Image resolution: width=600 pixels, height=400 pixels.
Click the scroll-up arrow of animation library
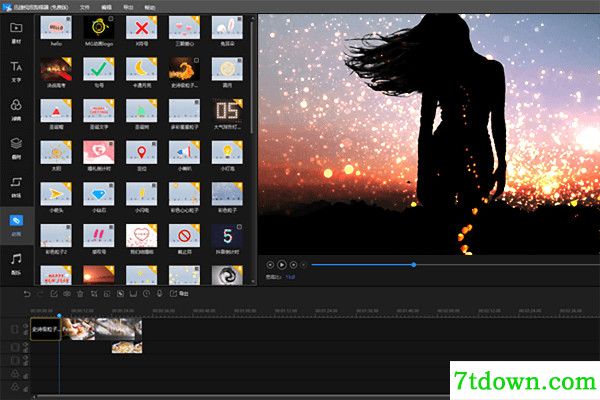click(x=252, y=17)
